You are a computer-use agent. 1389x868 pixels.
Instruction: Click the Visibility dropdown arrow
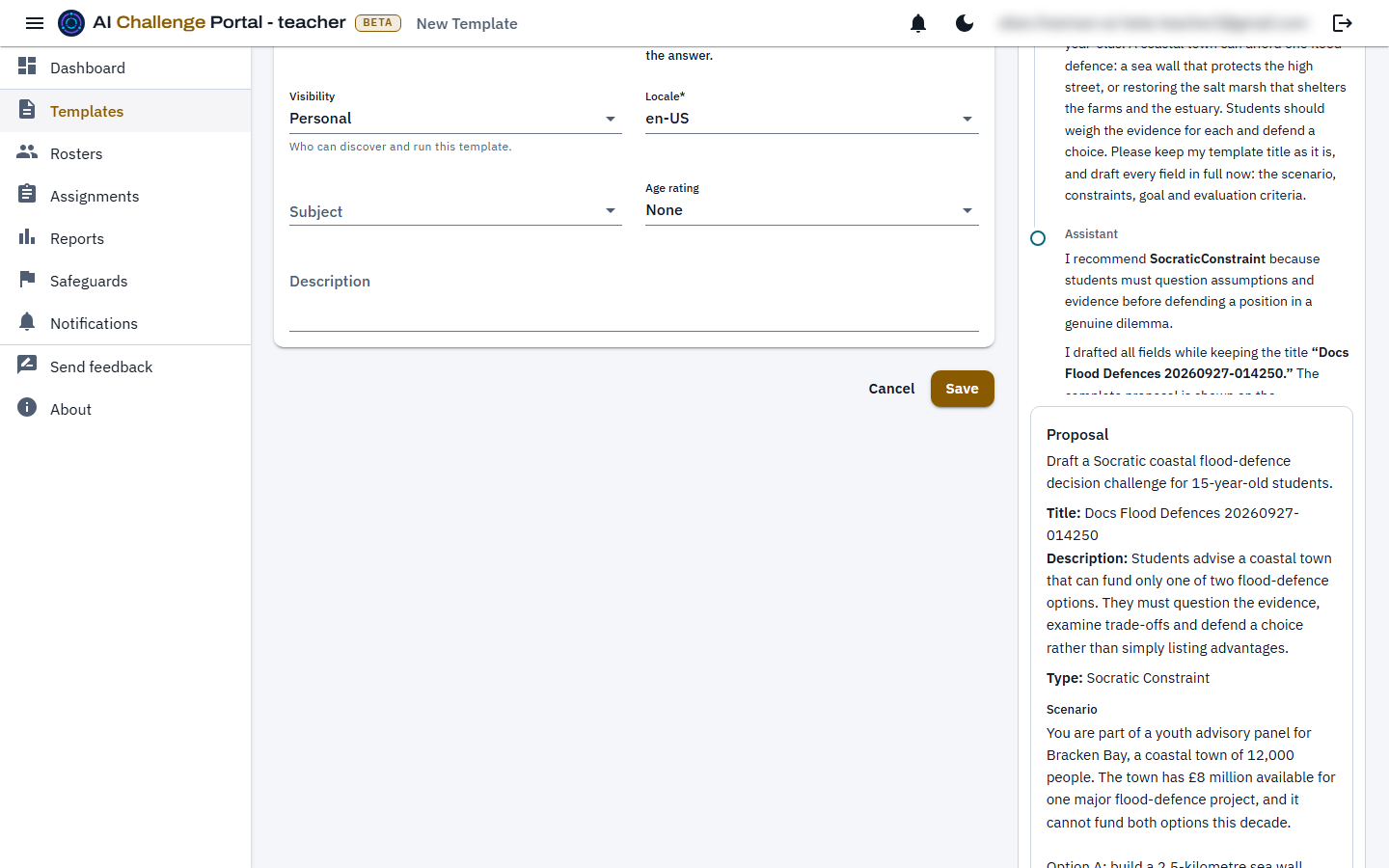(x=611, y=119)
